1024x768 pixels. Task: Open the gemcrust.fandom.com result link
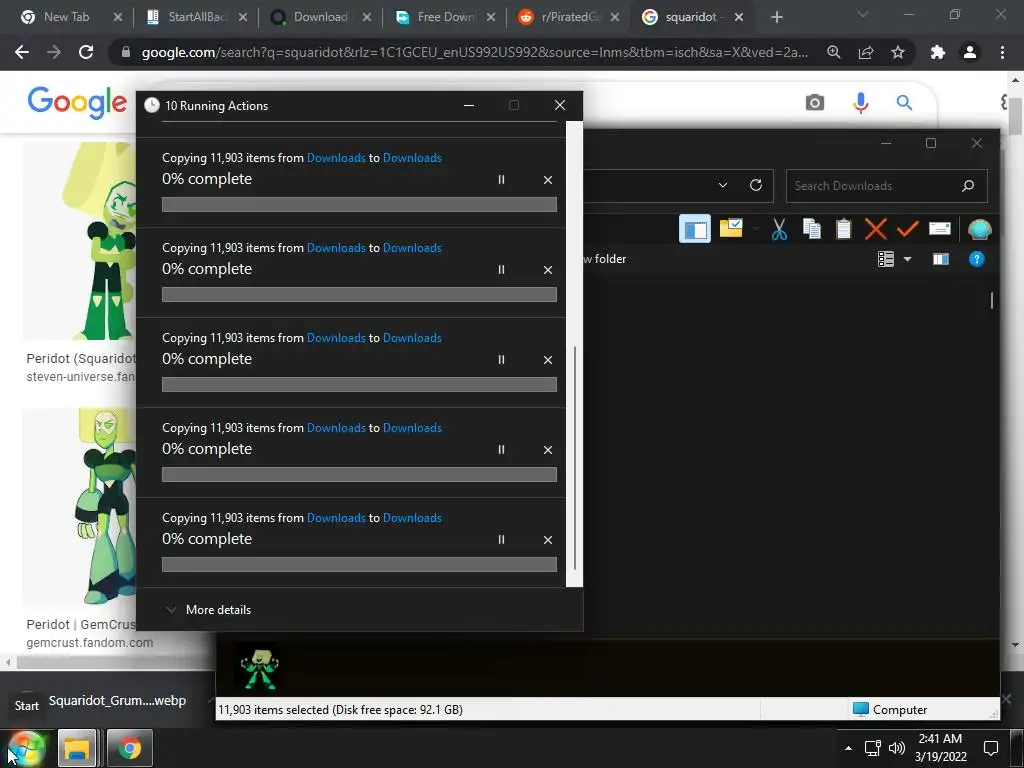pos(89,643)
